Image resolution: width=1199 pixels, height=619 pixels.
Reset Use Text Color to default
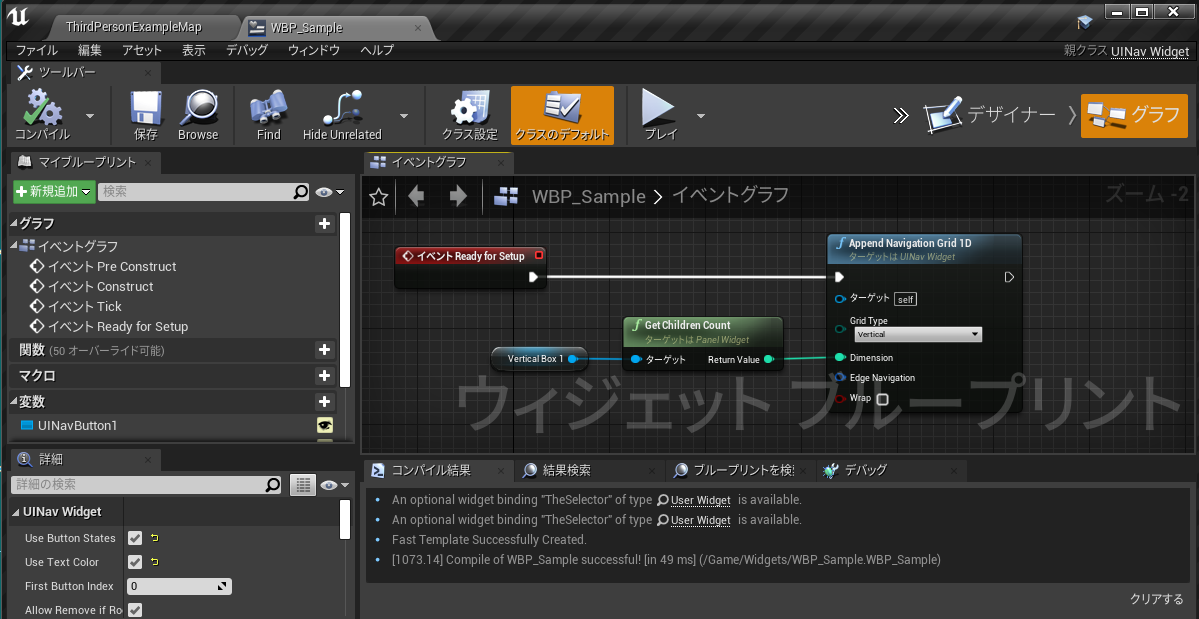154,562
